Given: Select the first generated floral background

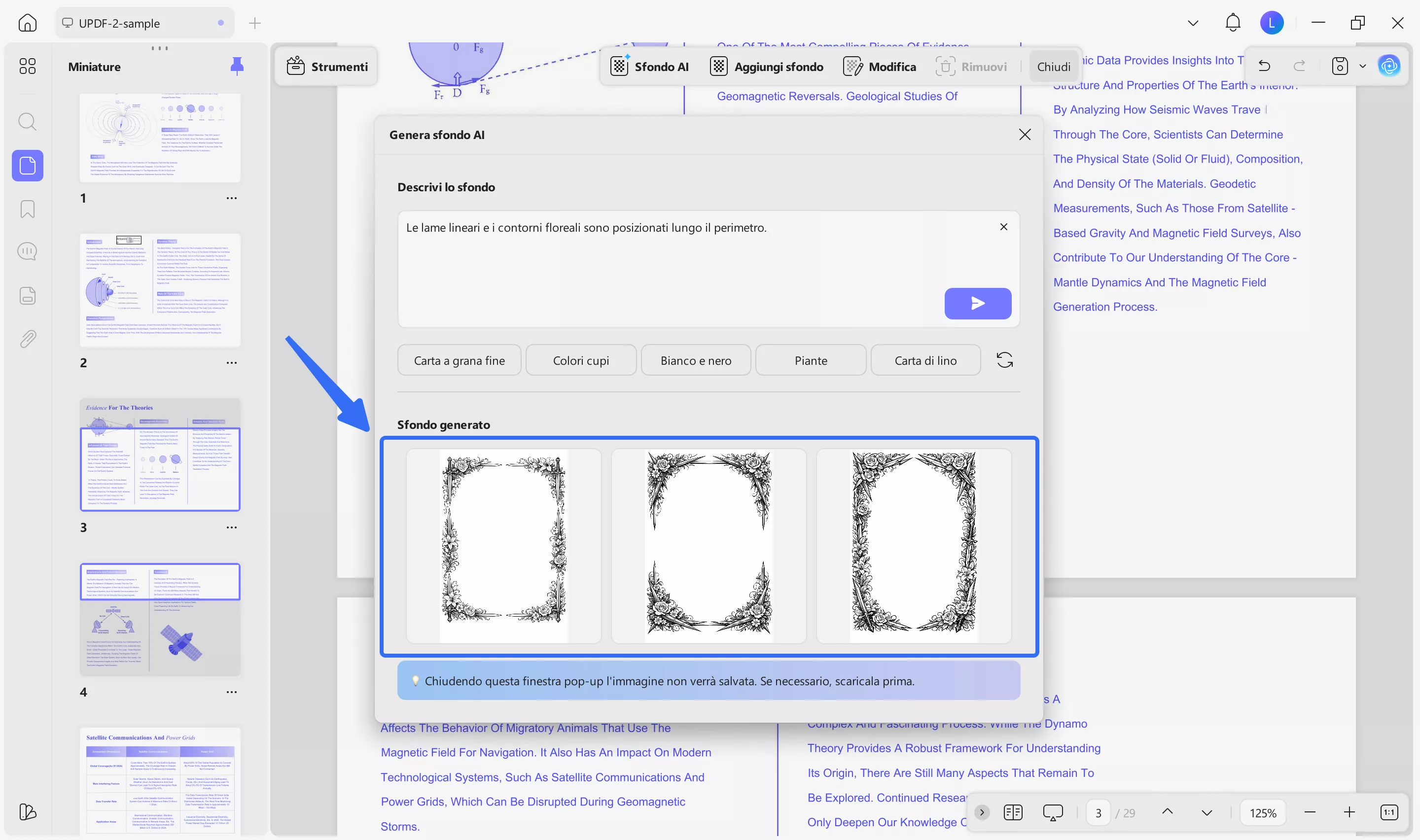Looking at the screenshot, I should coord(503,546).
